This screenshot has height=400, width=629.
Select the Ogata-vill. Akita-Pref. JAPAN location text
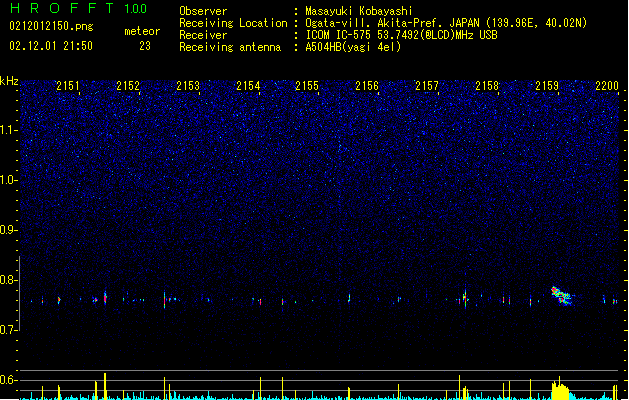click(446, 23)
